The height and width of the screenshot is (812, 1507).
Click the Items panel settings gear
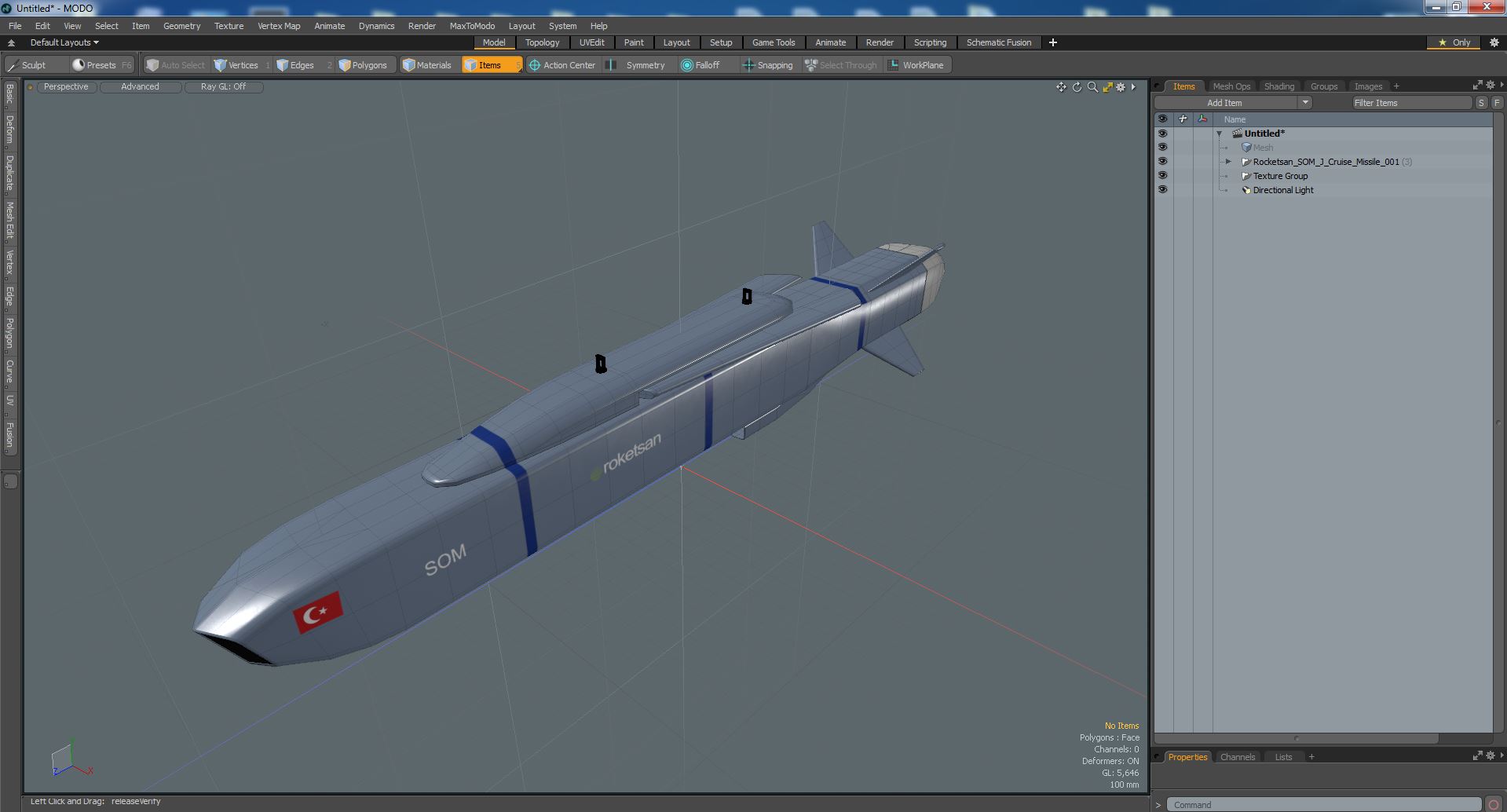(1491, 85)
